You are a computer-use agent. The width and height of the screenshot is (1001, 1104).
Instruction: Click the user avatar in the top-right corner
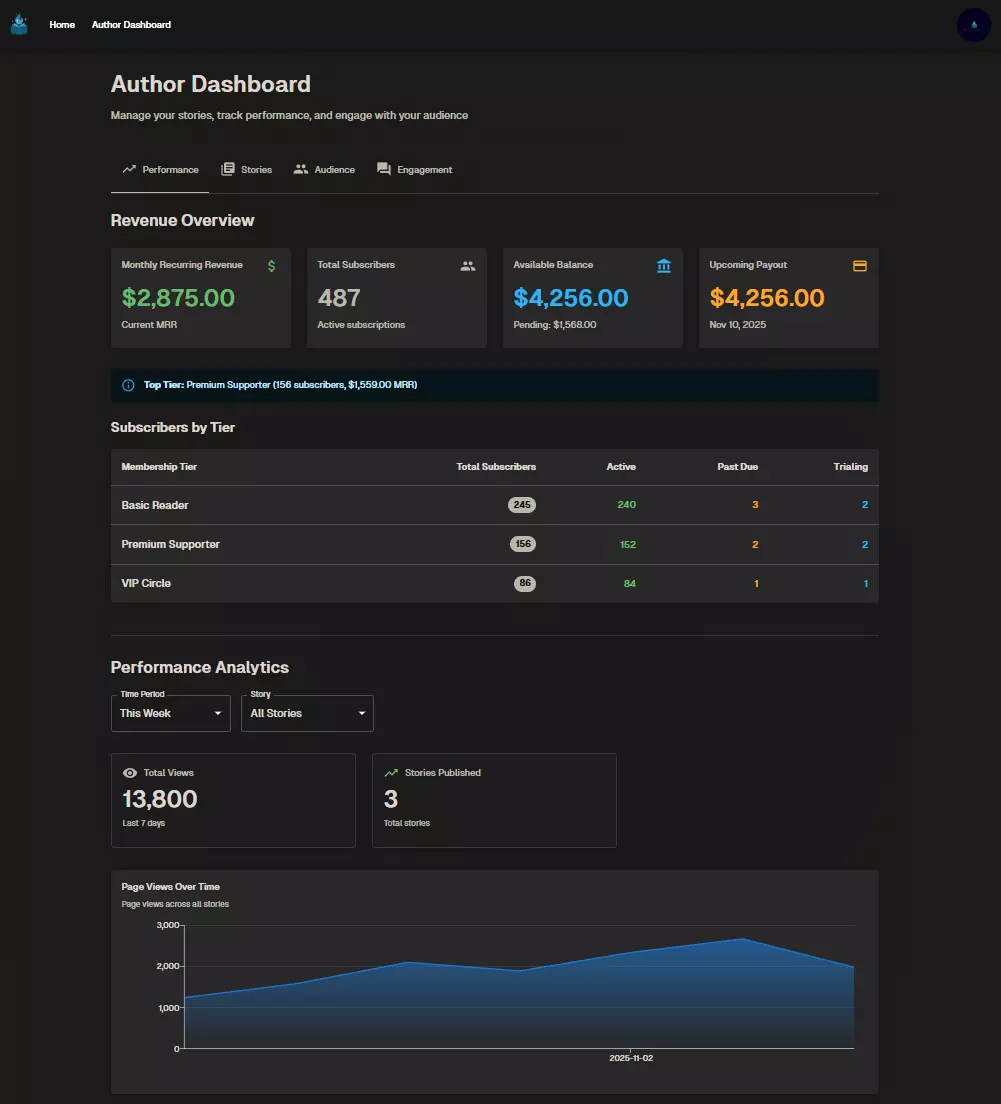(x=973, y=24)
